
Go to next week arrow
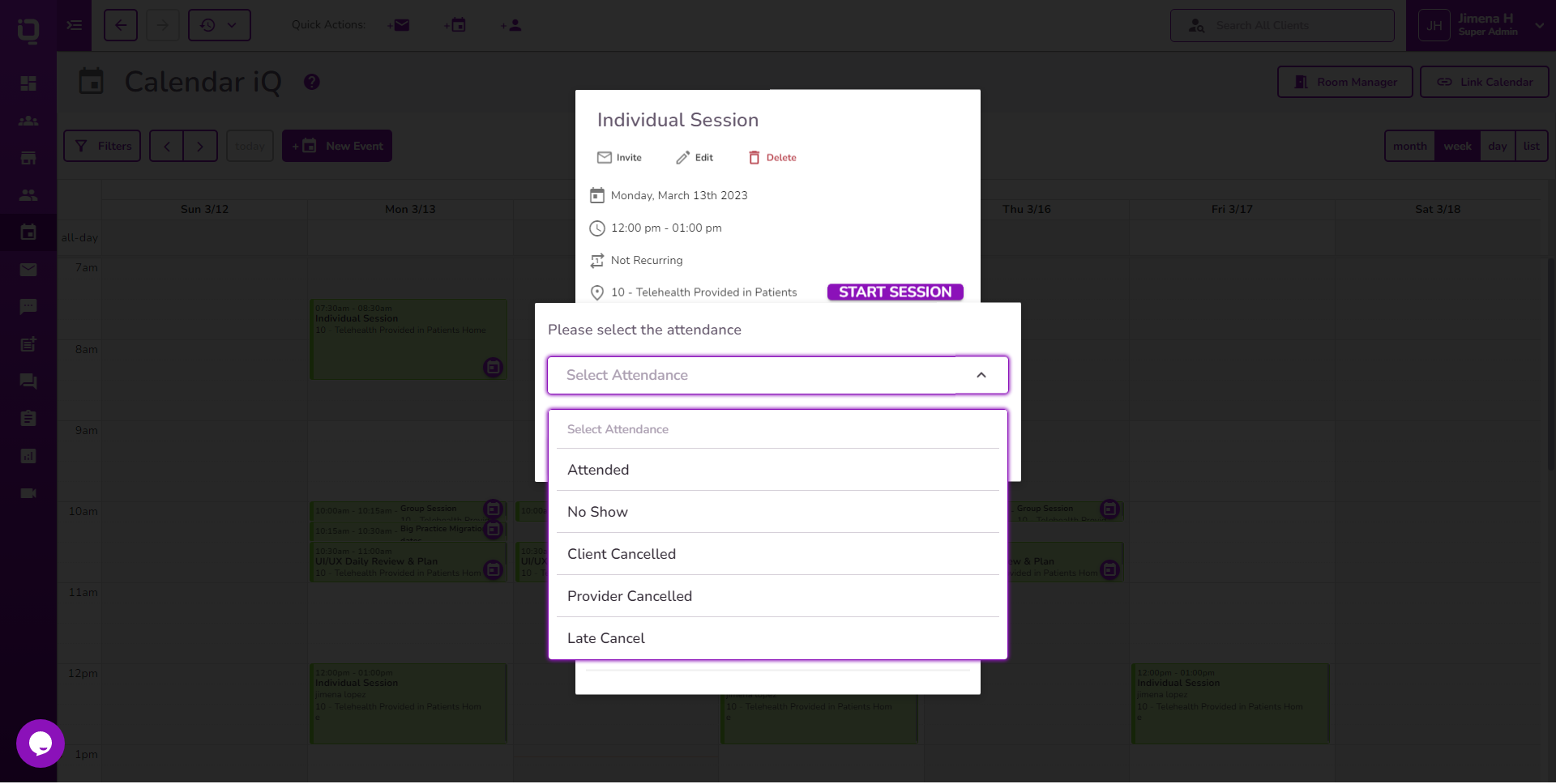click(x=200, y=146)
